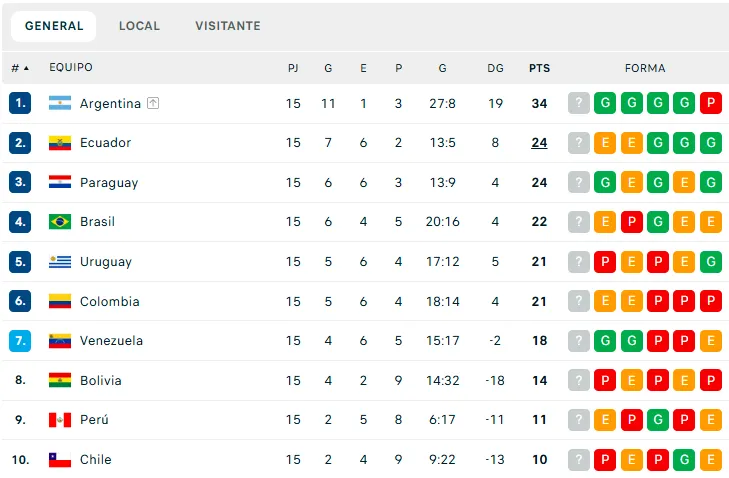
Task: Click Uruguay's green G form badge
Action: click(x=710, y=262)
